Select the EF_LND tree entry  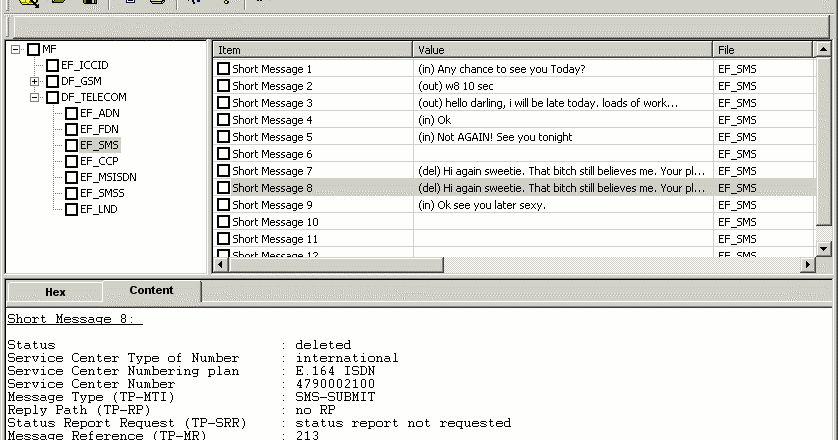[x=99, y=209]
